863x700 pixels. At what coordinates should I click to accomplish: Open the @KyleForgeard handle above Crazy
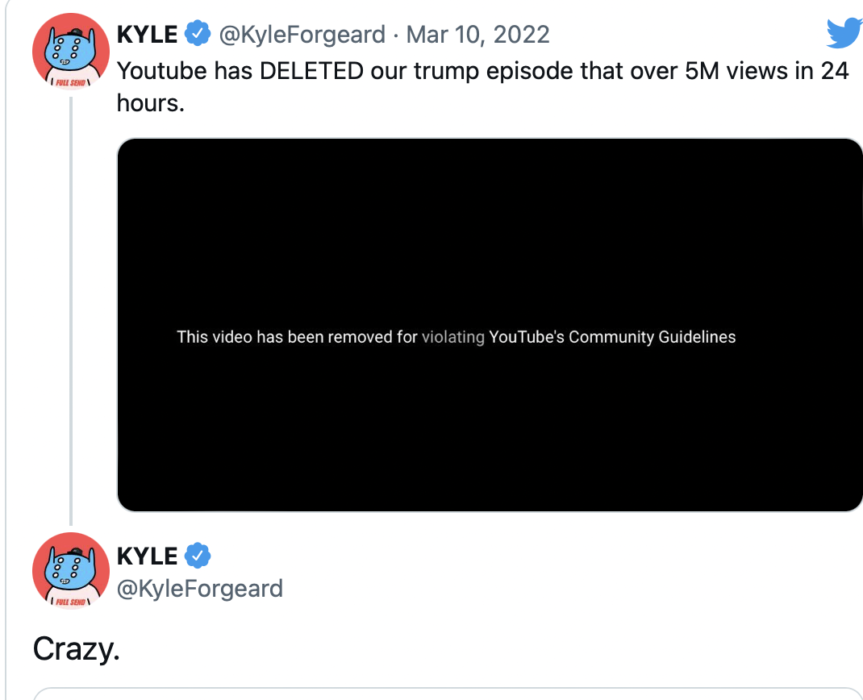click(x=200, y=589)
